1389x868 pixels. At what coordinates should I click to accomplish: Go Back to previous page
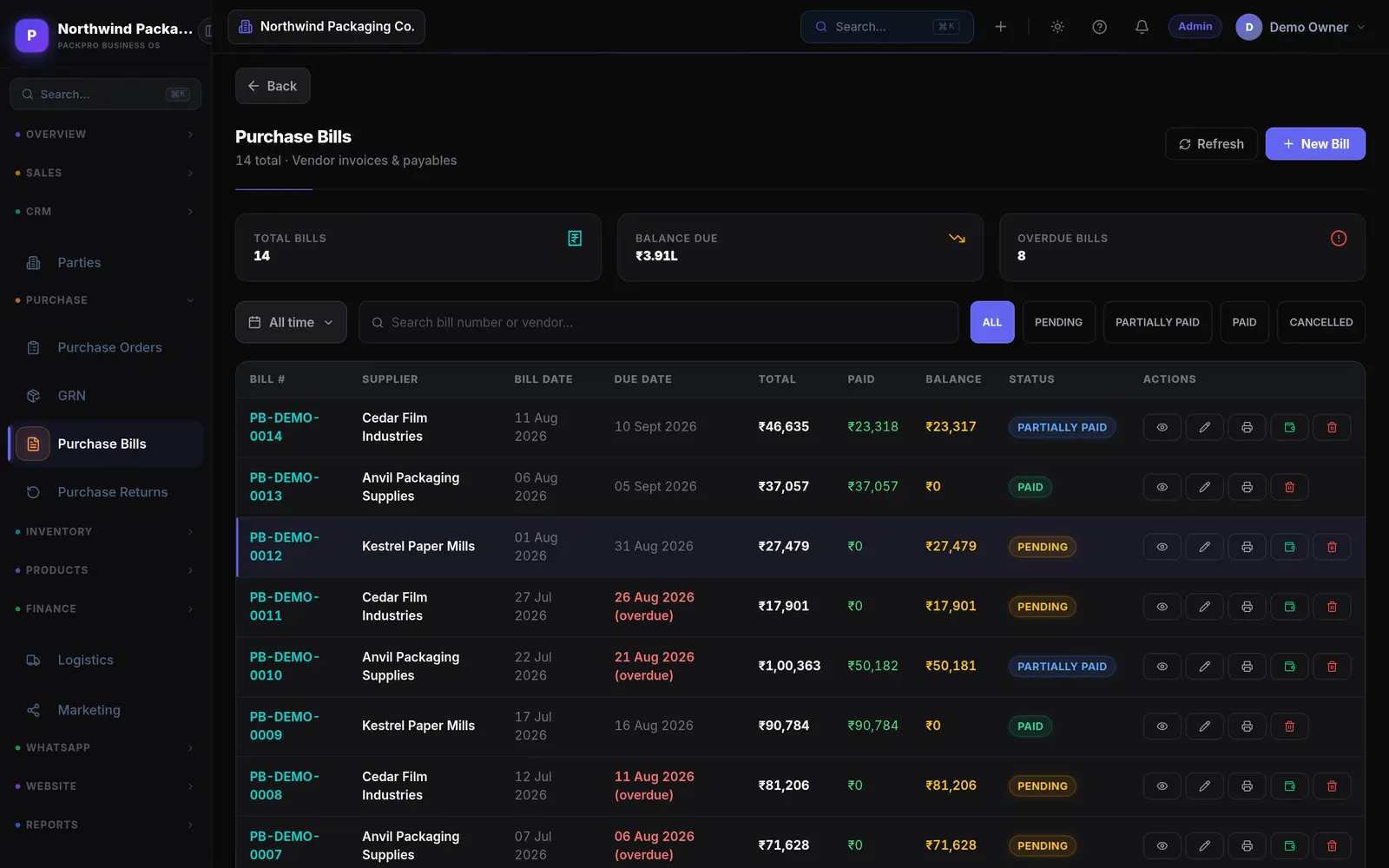tap(273, 86)
